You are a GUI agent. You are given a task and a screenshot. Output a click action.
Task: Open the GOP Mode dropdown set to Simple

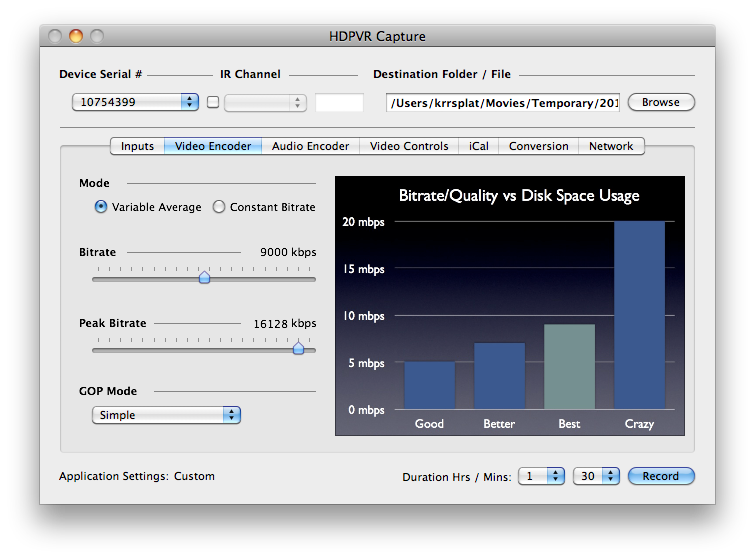[x=166, y=415]
